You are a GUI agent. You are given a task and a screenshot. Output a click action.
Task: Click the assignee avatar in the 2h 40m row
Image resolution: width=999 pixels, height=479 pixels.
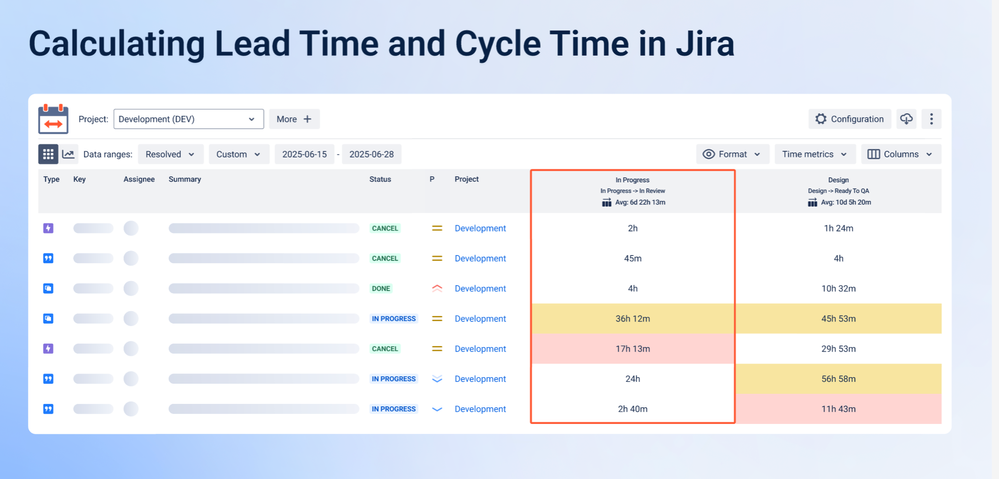tap(131, 409)
